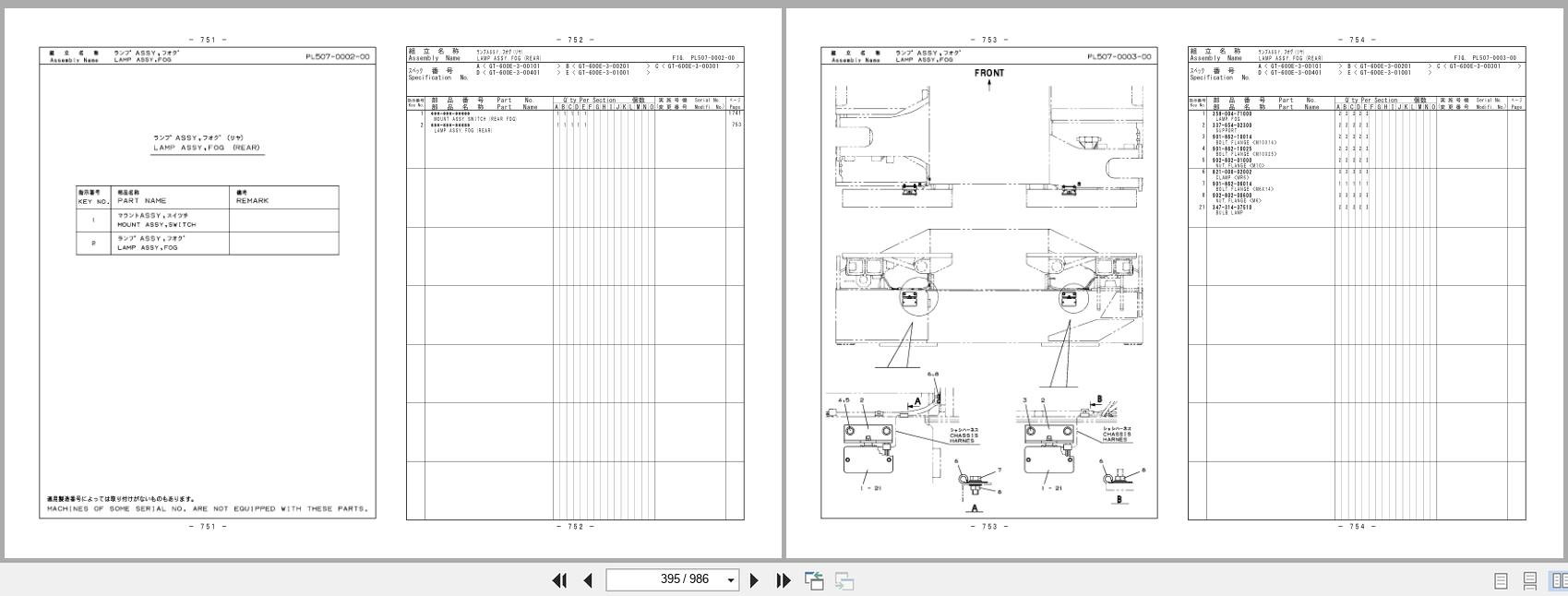Click the FIG. PL507-0003-00 text on page 754
The image size is (1568, 596).
pos(1485,58)
